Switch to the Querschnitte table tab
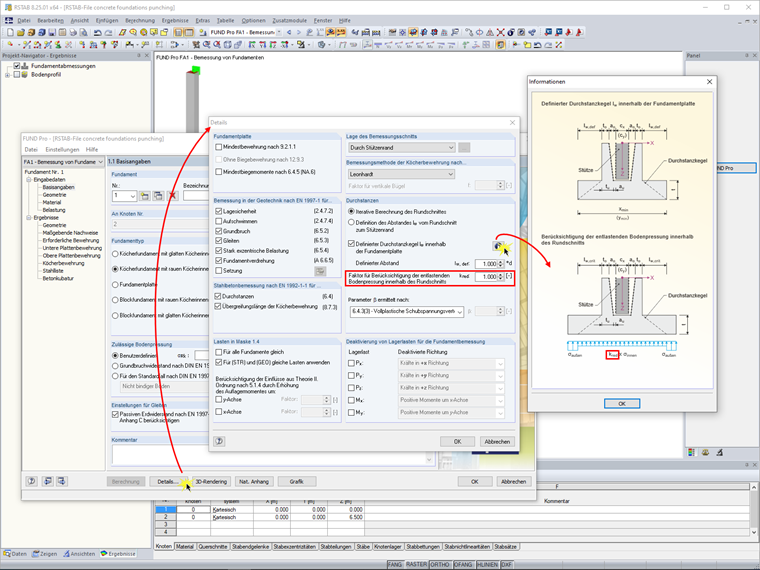Screen dimensions: 760x570 click(x=213, y=547)
